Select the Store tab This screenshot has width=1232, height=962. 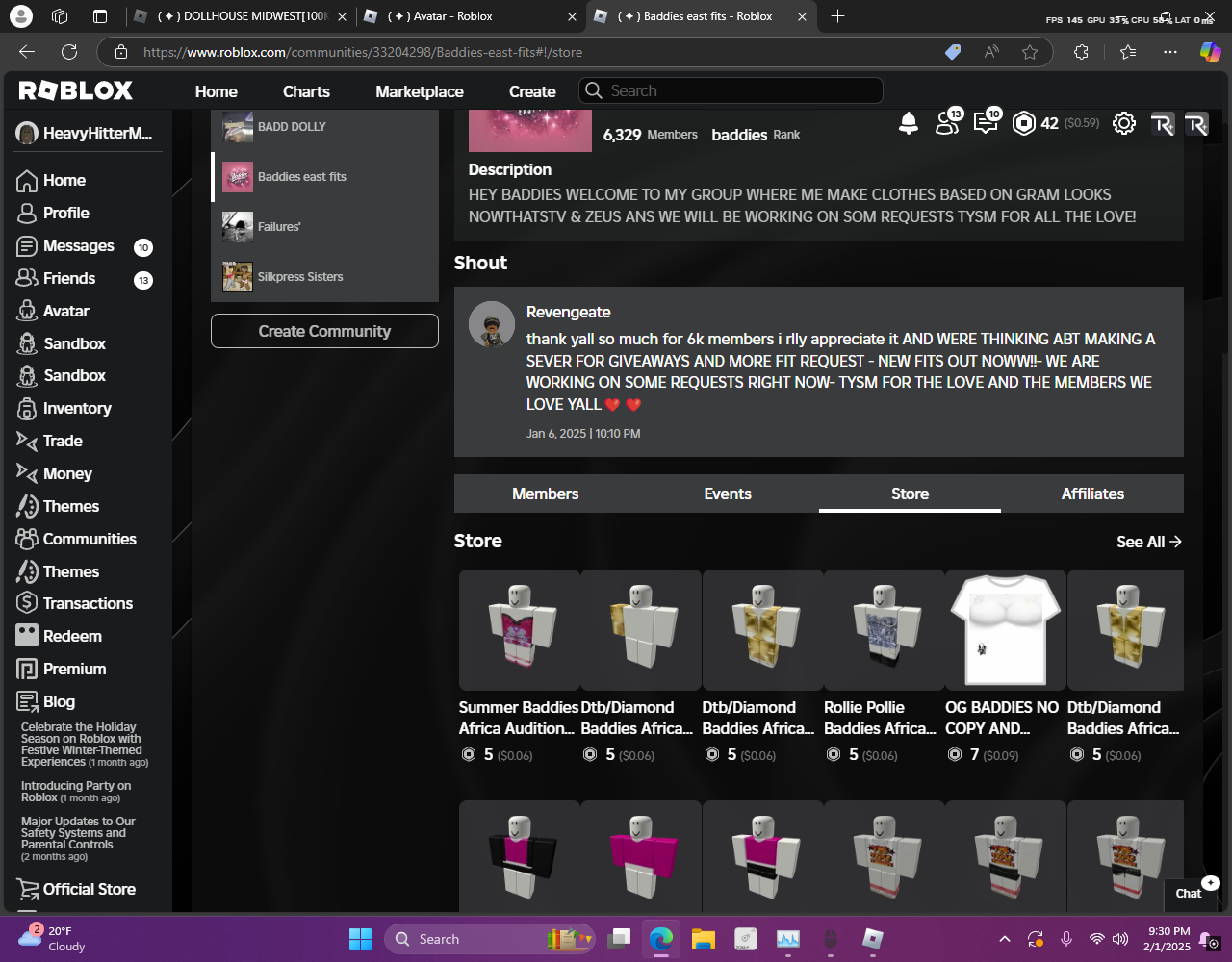coord(910,494)
